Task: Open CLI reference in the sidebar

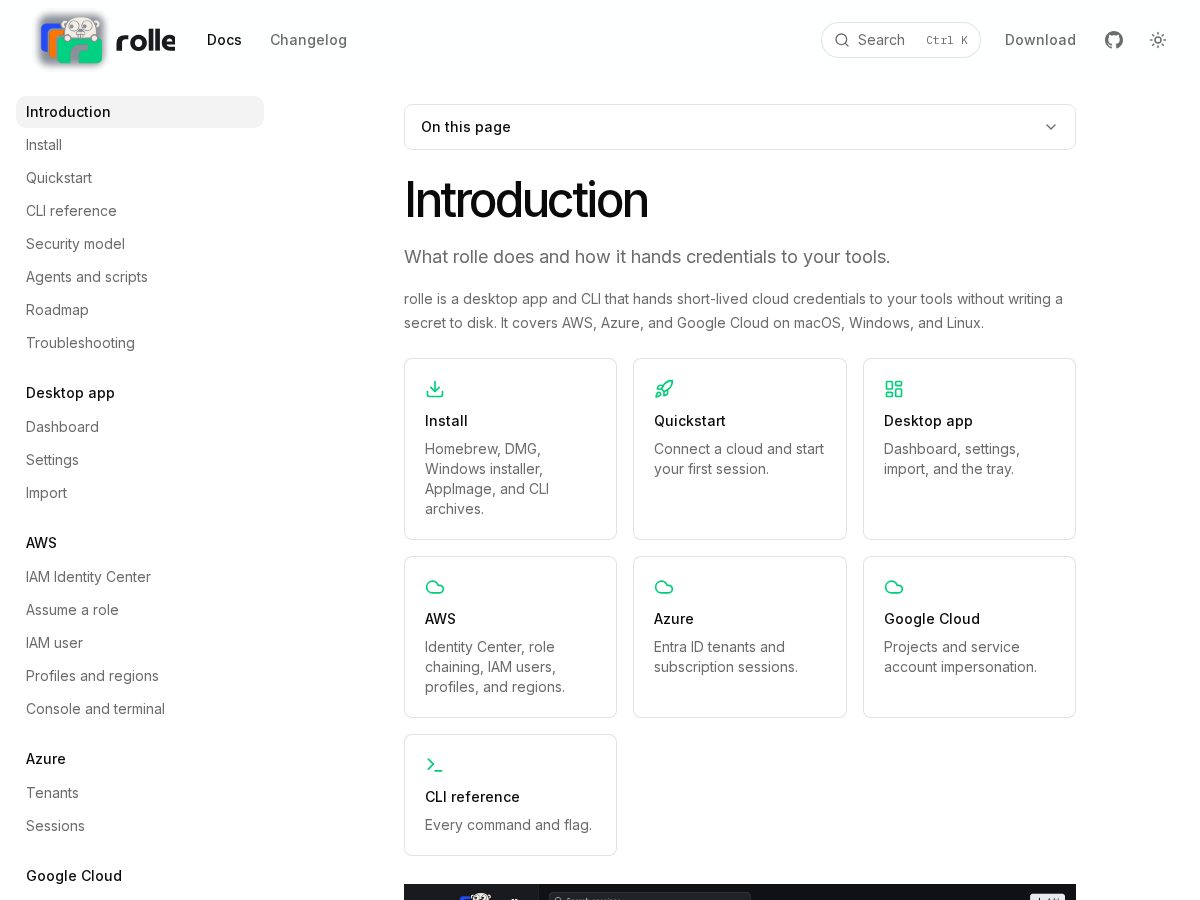Action: (x=140, y=211)
